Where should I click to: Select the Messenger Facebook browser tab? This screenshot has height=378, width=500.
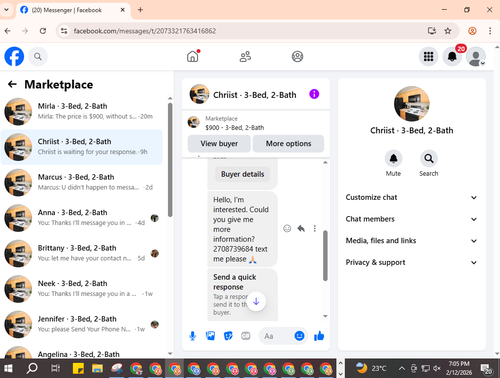pyautogui.click(x=72, y=10)
